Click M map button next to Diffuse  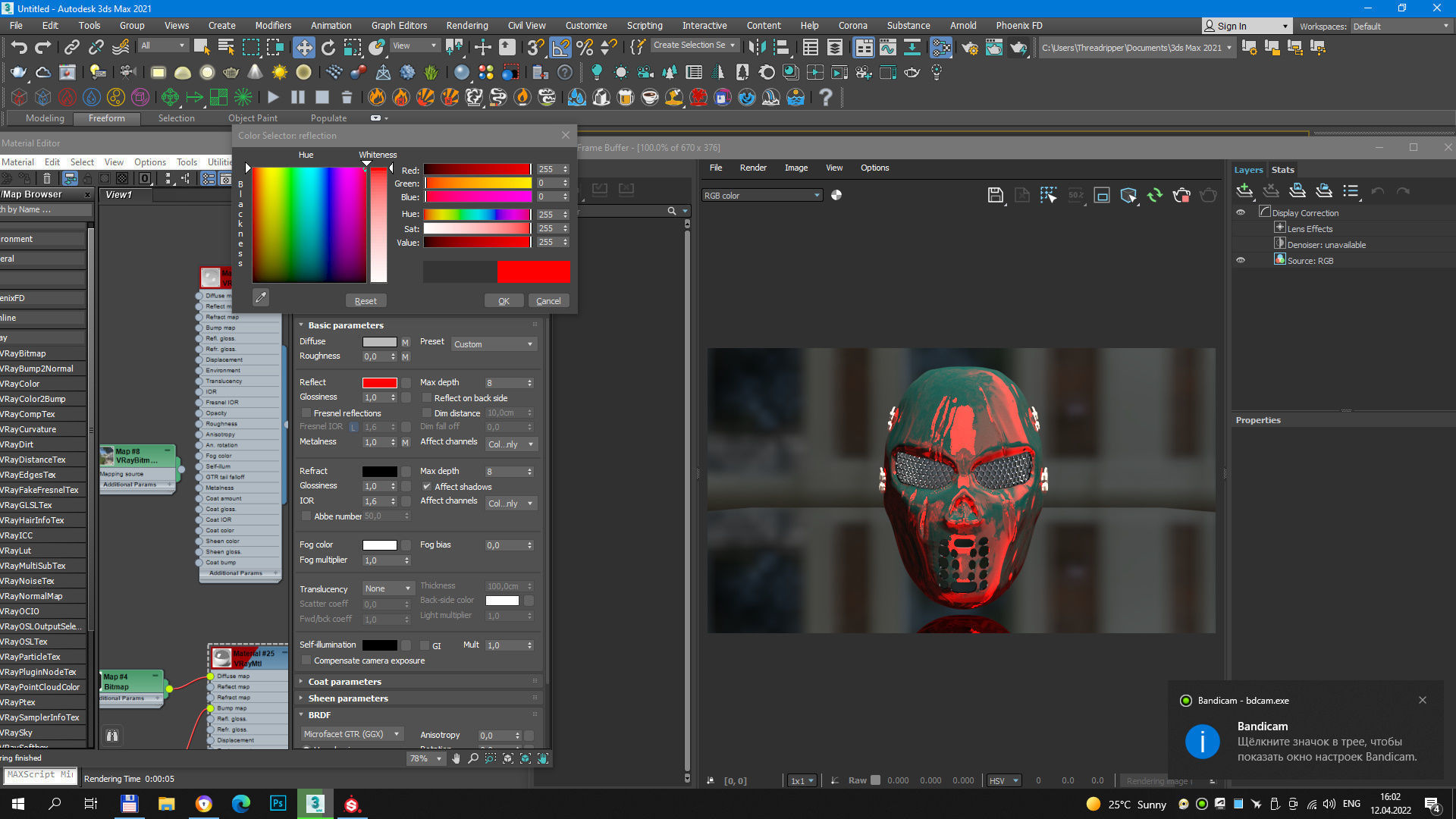click(405, 343)
